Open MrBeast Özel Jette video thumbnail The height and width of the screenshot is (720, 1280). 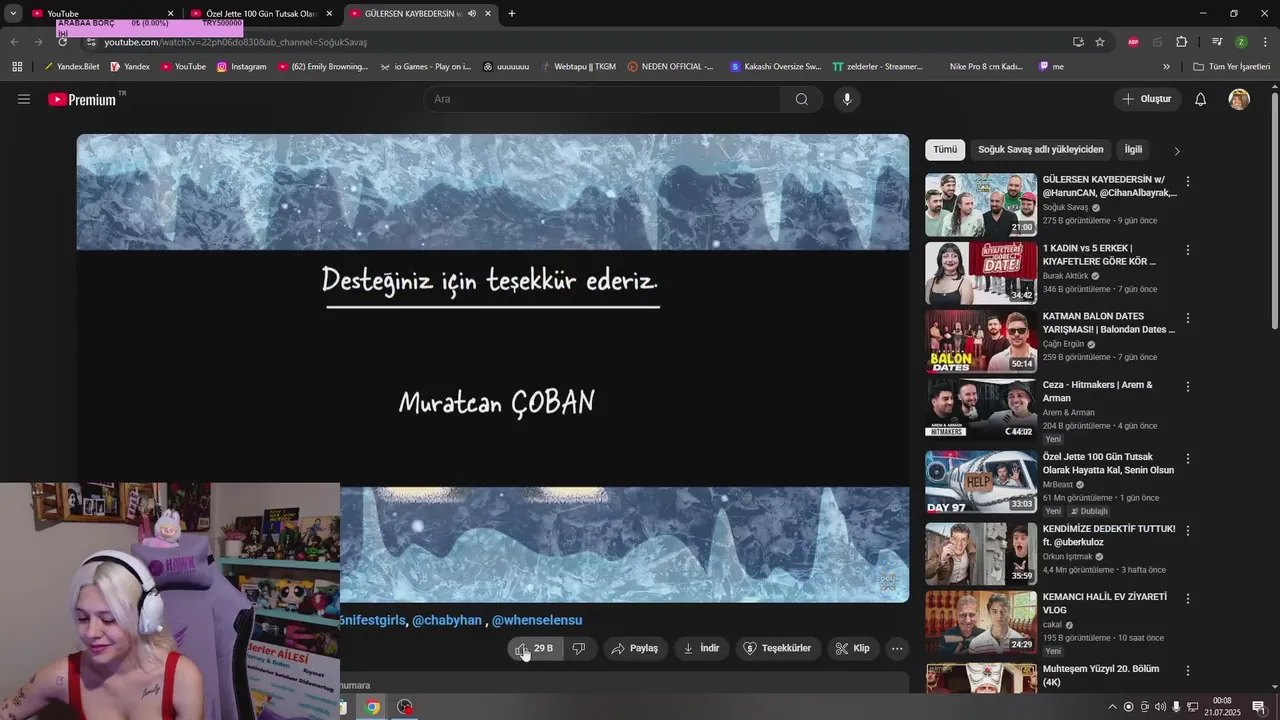(x=981, y=481)
